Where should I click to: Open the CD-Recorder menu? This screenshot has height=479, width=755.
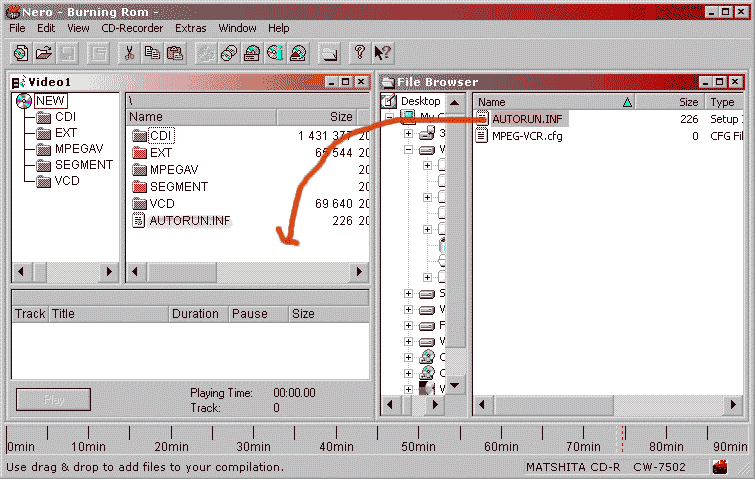pos(132,28)
